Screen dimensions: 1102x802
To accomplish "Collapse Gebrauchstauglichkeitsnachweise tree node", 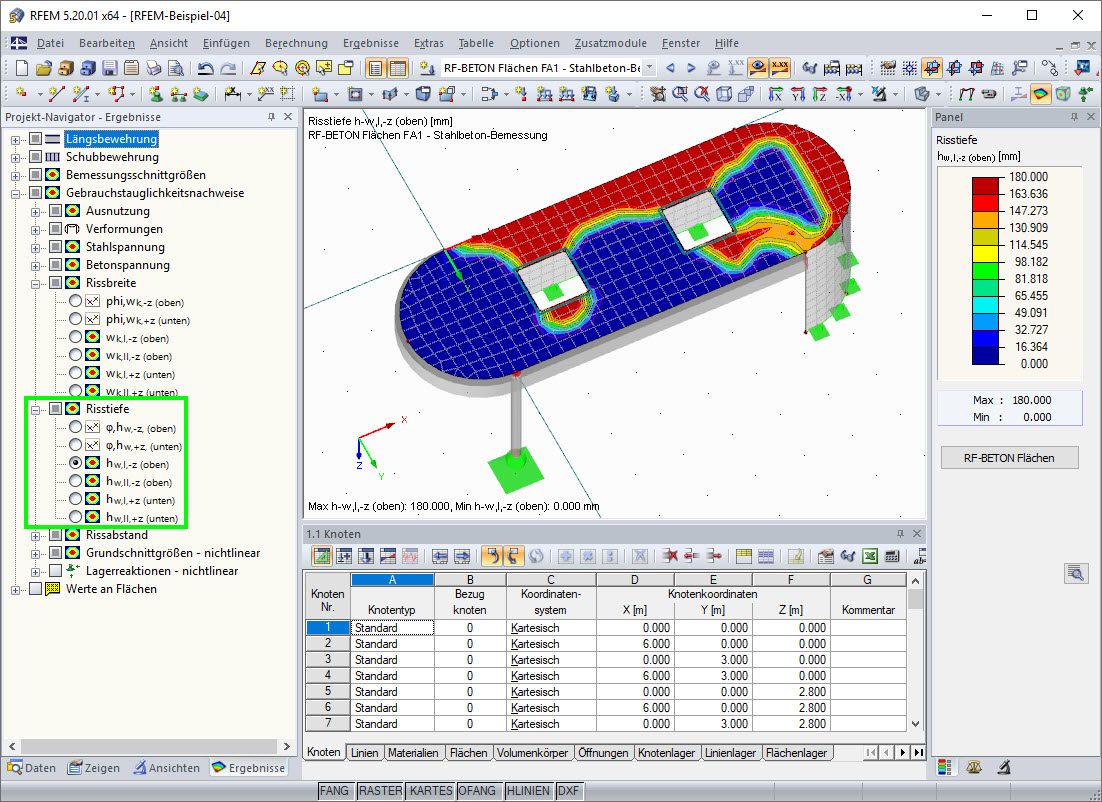I will [15, 193].
